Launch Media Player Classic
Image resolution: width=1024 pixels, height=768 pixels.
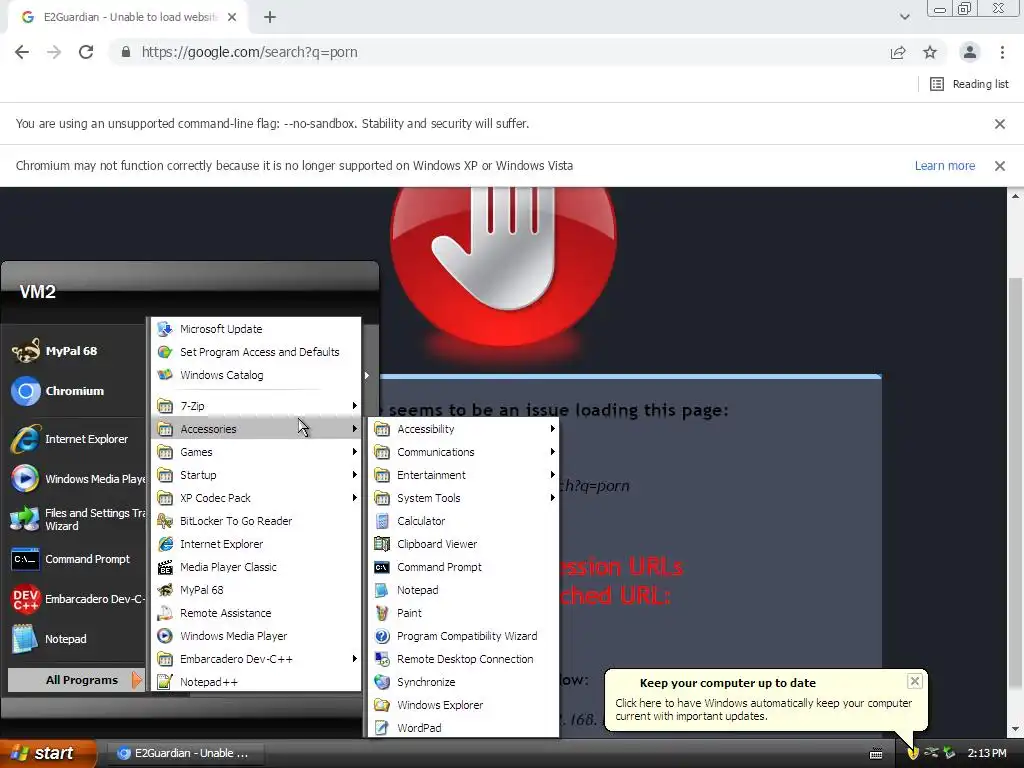256,567
